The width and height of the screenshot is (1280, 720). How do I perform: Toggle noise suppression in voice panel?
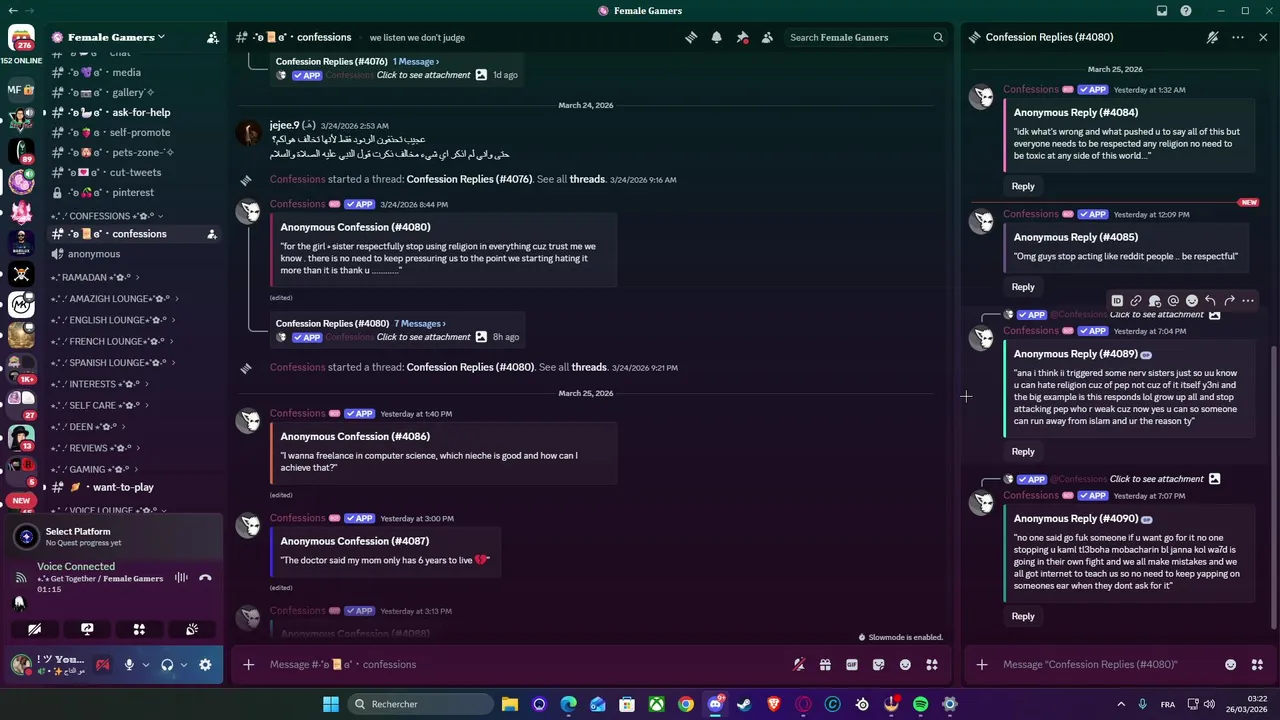181,577
